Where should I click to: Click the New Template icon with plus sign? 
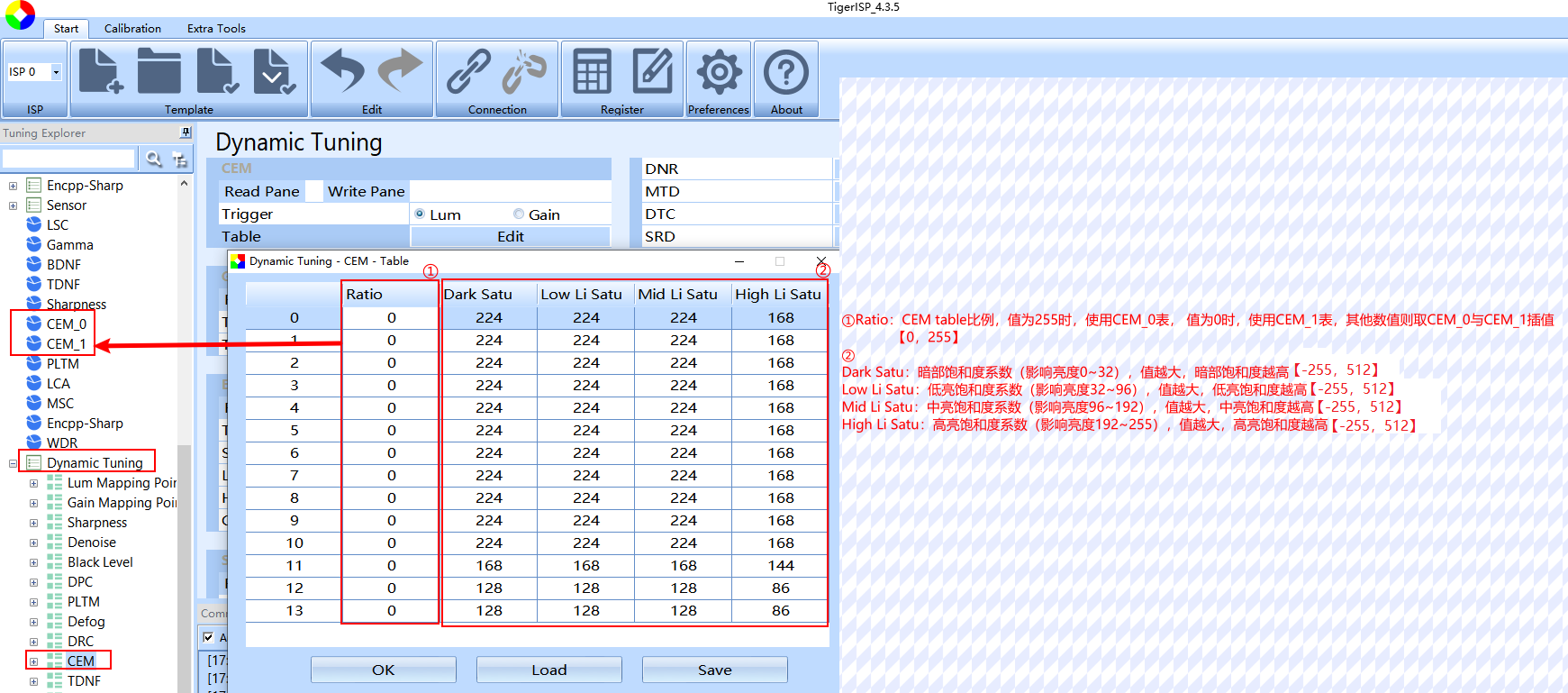coord(101,71)
